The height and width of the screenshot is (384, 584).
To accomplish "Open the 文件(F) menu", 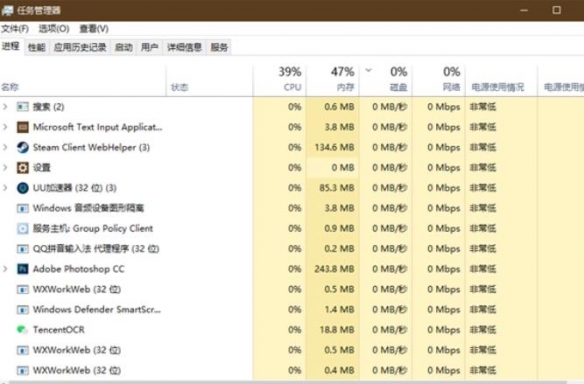I will (15, 29).
